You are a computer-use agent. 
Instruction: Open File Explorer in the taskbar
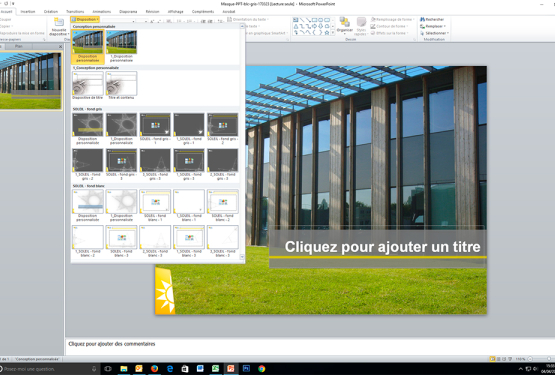click(x=124, y=369)
